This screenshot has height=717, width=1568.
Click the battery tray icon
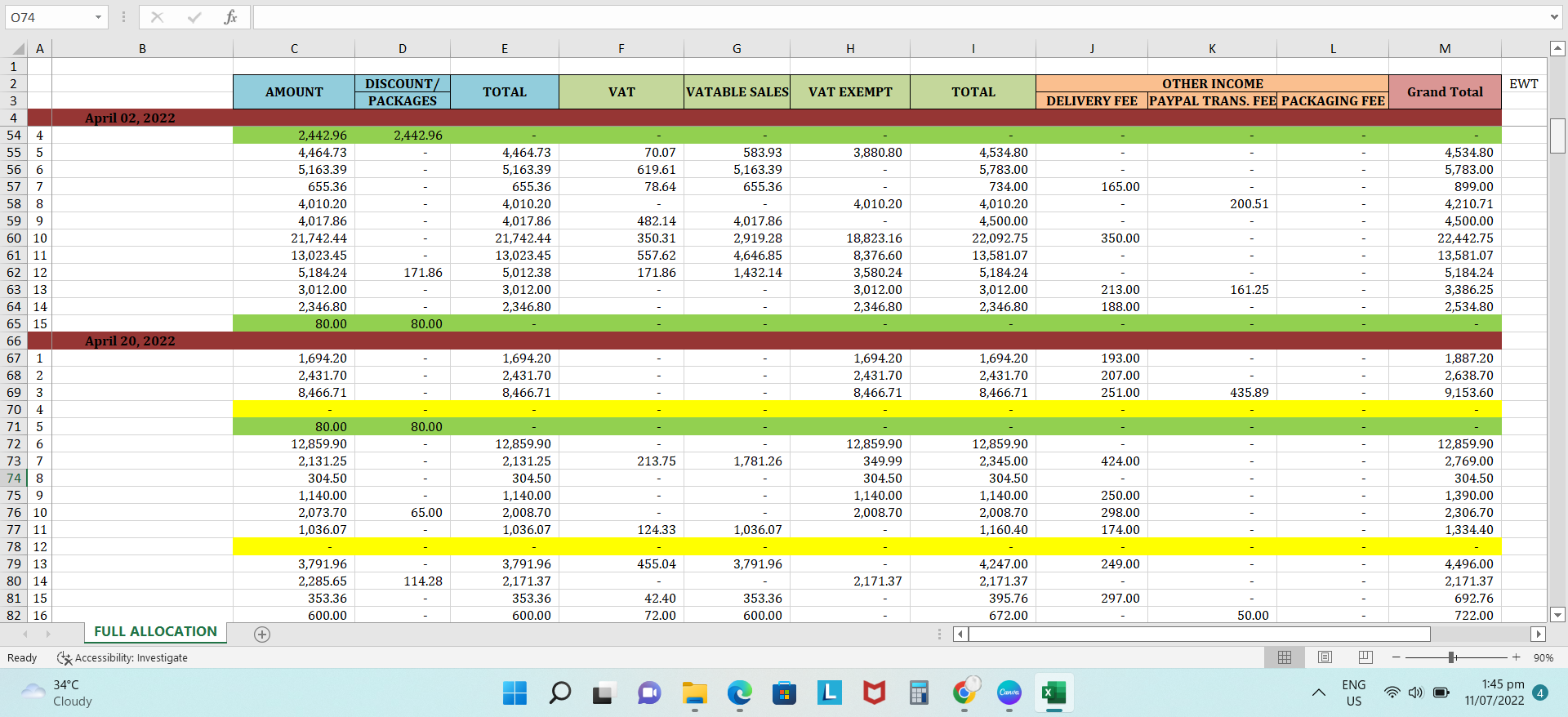pos(1441,693)
